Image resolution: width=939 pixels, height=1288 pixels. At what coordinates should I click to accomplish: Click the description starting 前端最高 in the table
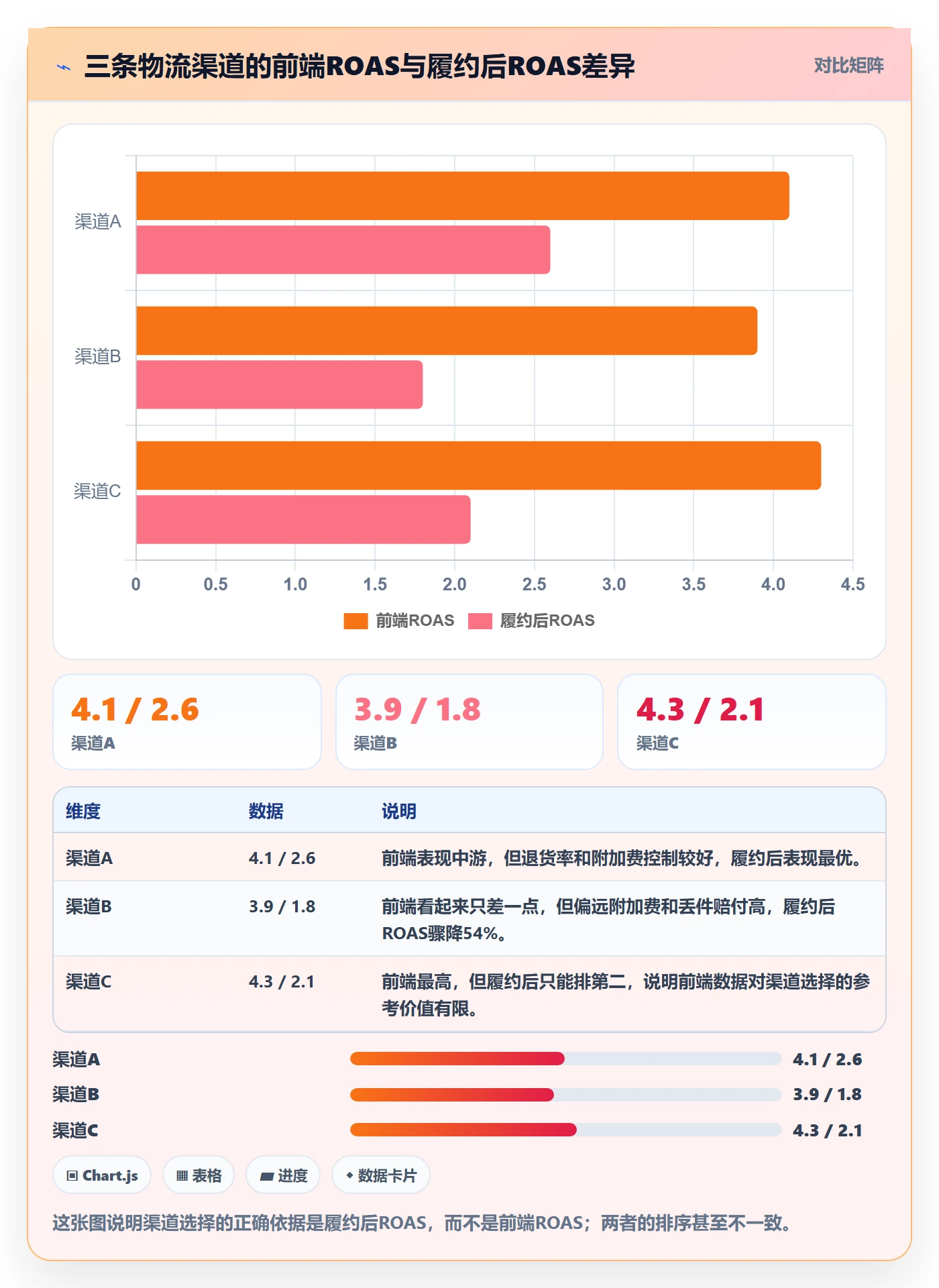(x=626, y=995)
